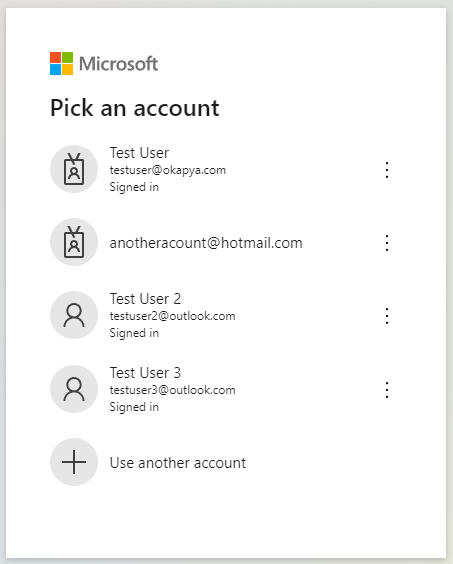Open the three-dot menu for Test User 2
This screenshot has width=453, height=564.
click(387, 316)
